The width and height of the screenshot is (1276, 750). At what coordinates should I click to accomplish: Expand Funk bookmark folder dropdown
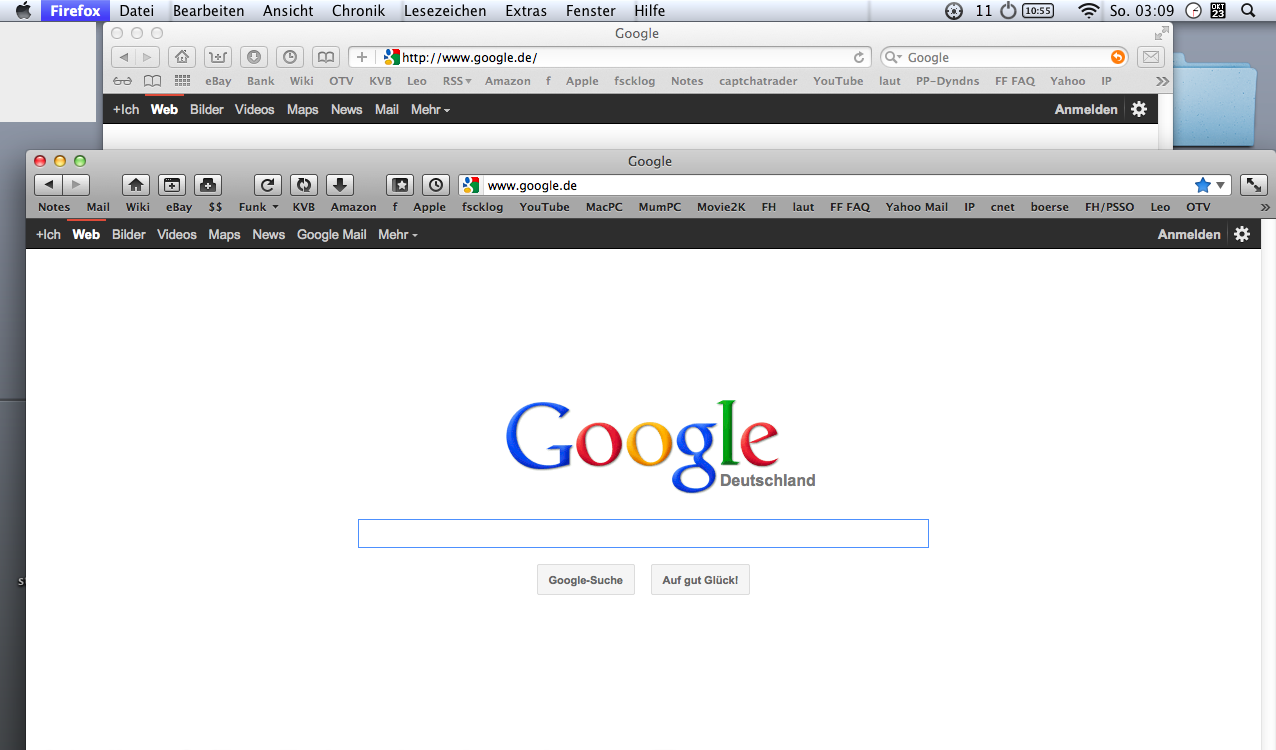259,207
